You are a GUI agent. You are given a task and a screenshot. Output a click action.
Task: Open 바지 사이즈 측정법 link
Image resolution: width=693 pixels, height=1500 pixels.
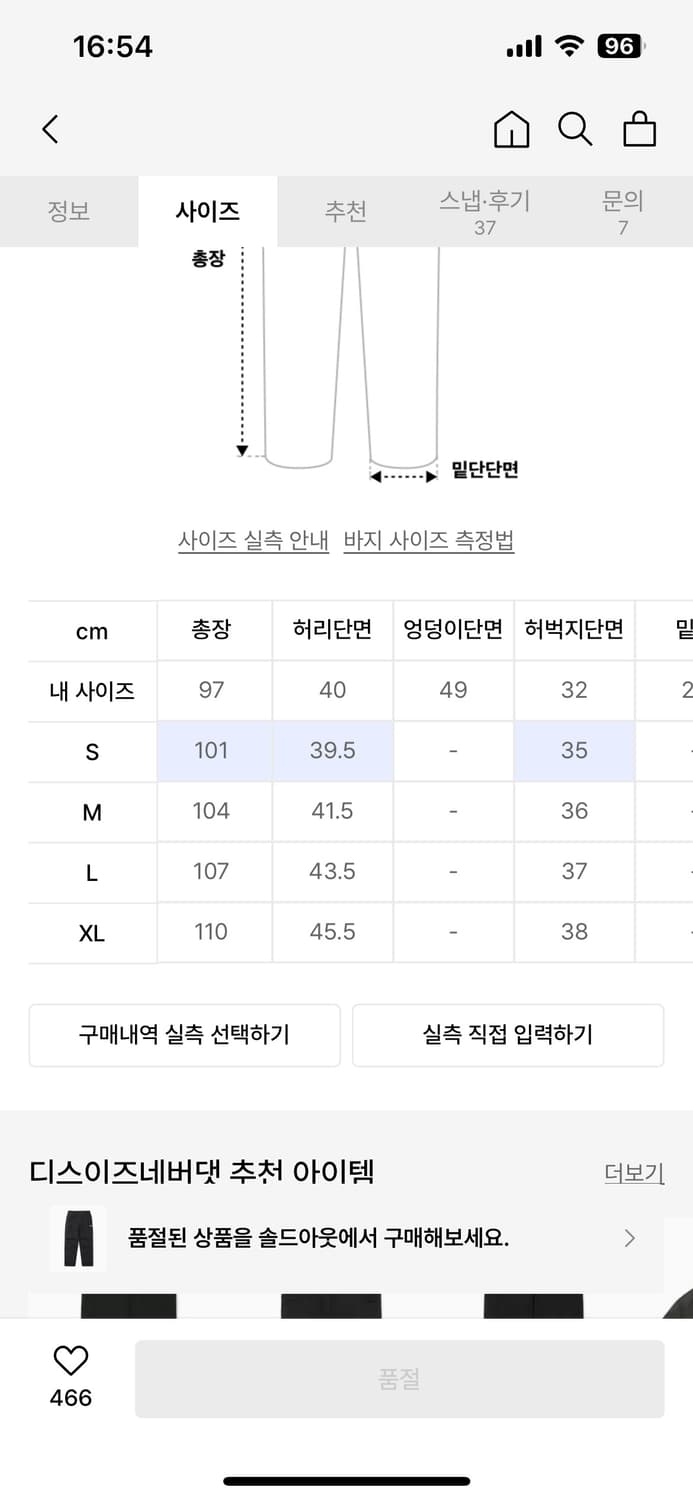[428, 541]
